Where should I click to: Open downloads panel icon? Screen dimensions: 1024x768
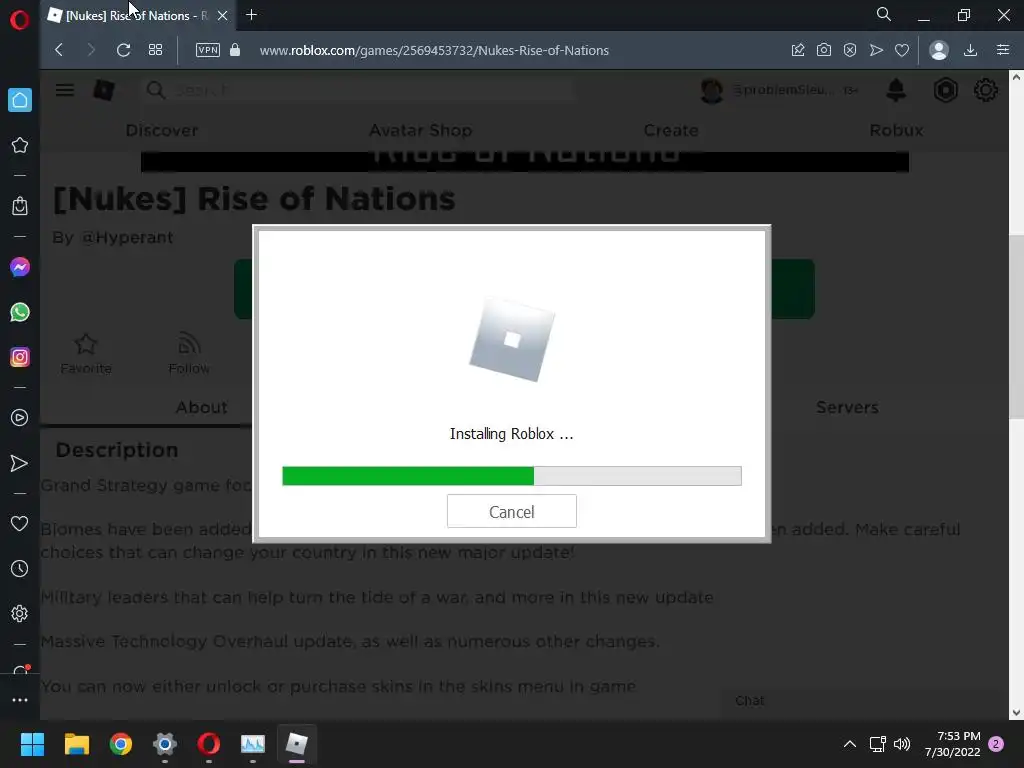click(970, 50)
